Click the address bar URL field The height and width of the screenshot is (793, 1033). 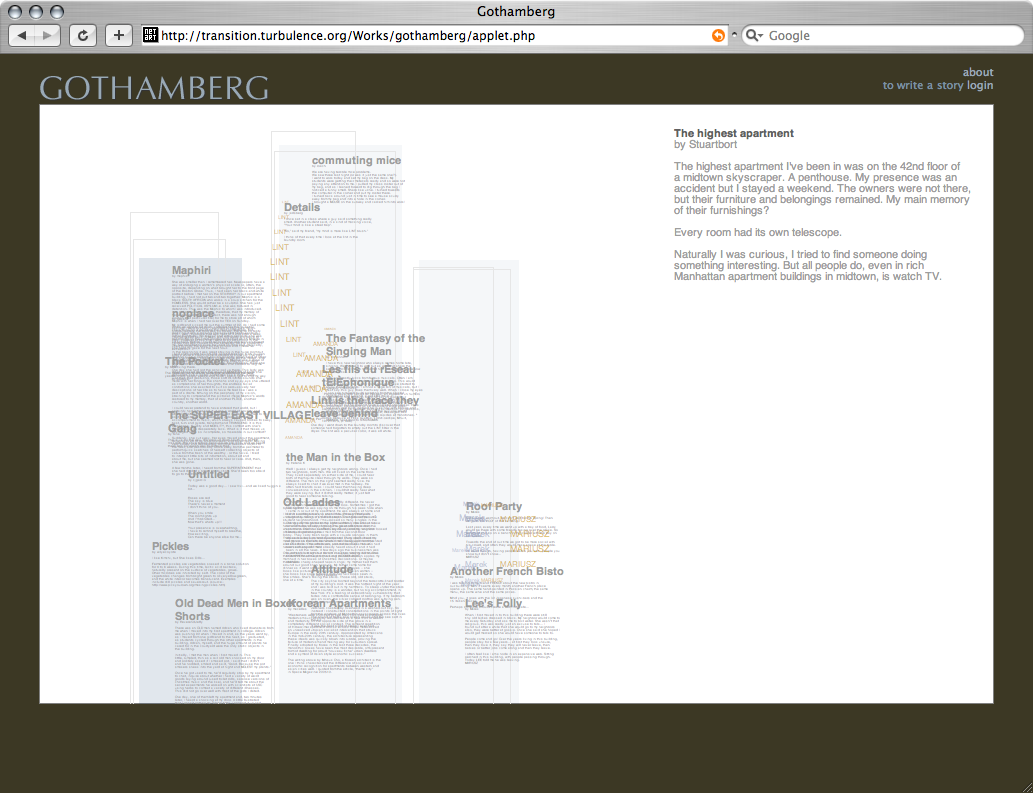click(x=430, y=35)
